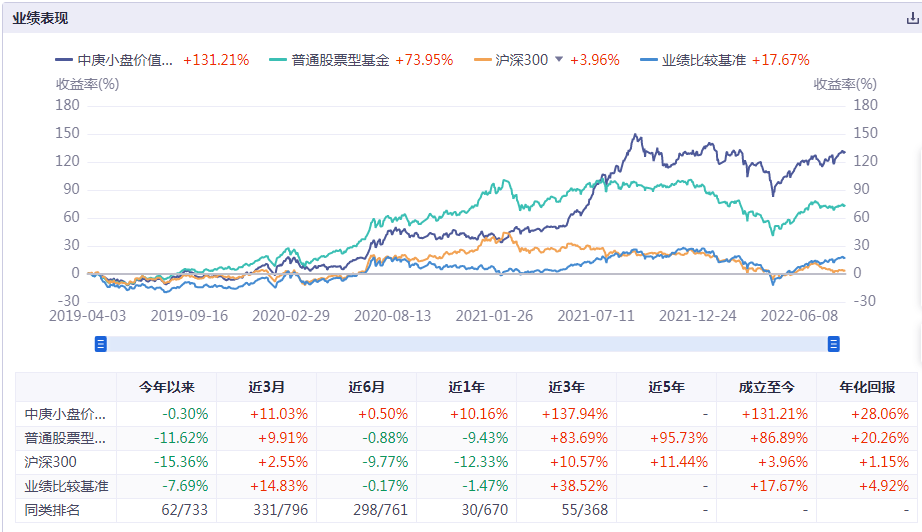922x532 pixels.
Task: Select the 近3月 column header
Action: [x=266, y=387]
